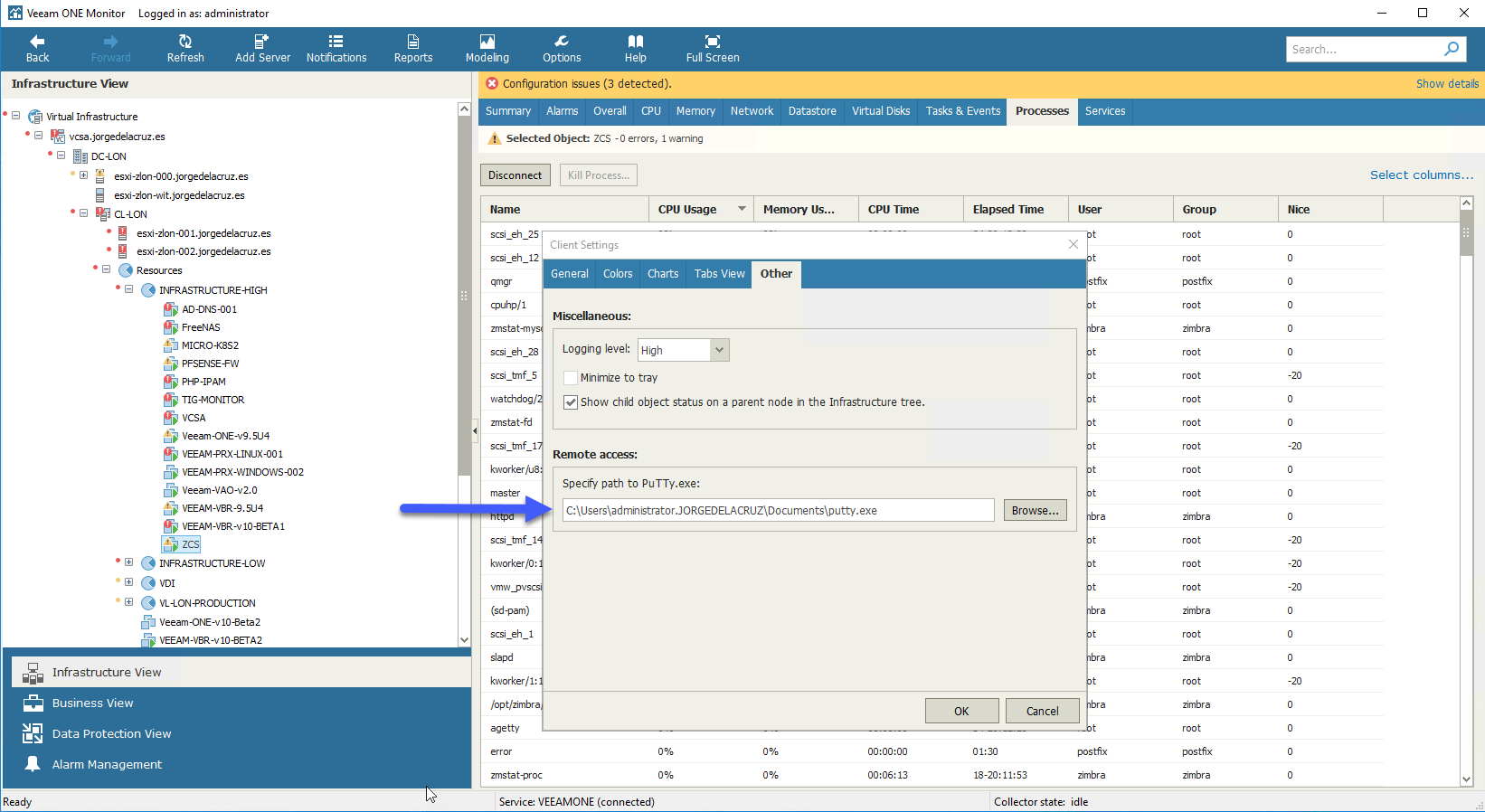Click the infrastructure tree scrollbar down arrow
This screenshot has height=812, width=1485.
tap(464, 640)
